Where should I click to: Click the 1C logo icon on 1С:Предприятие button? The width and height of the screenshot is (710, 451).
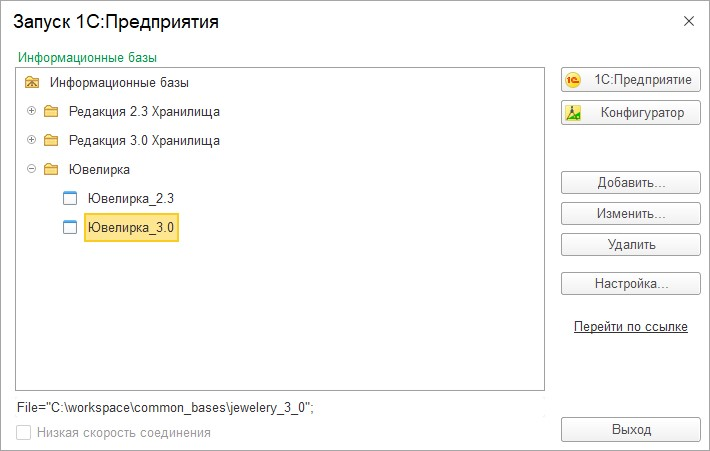(x=573, y=80)
